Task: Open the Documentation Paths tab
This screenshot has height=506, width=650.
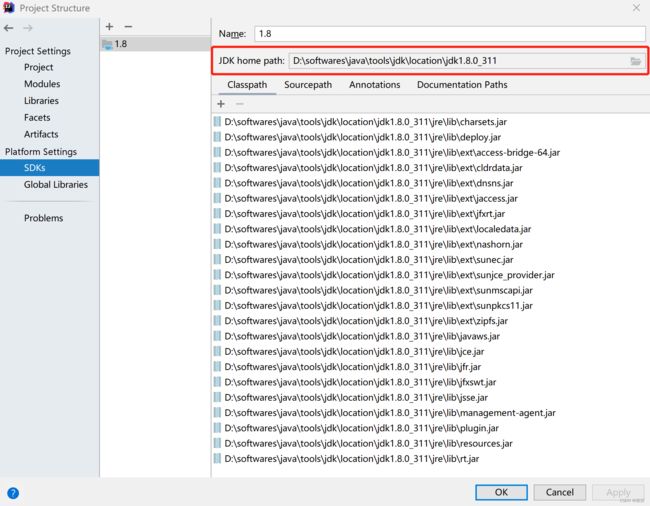Action: click(x=462, y=85)
